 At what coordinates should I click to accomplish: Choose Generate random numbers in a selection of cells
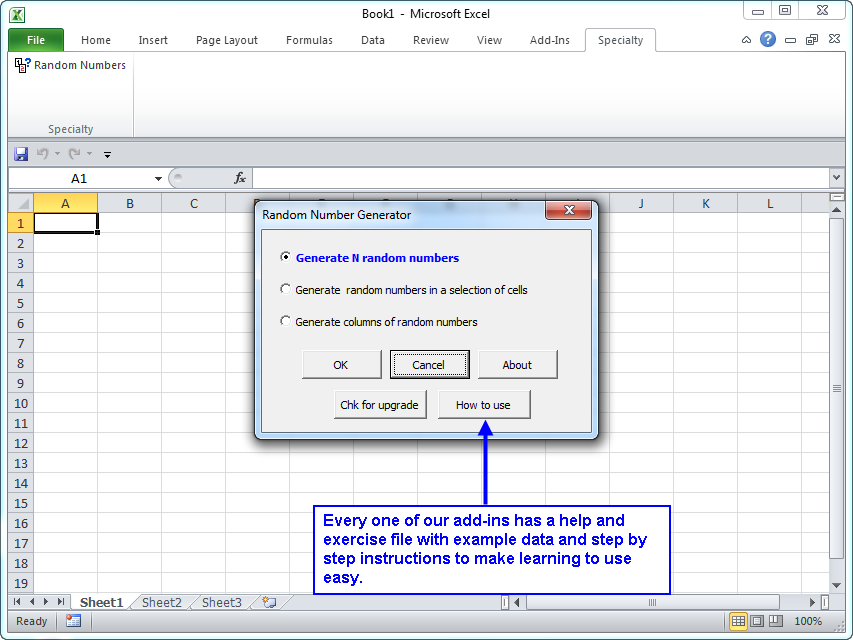pos(285,288)
